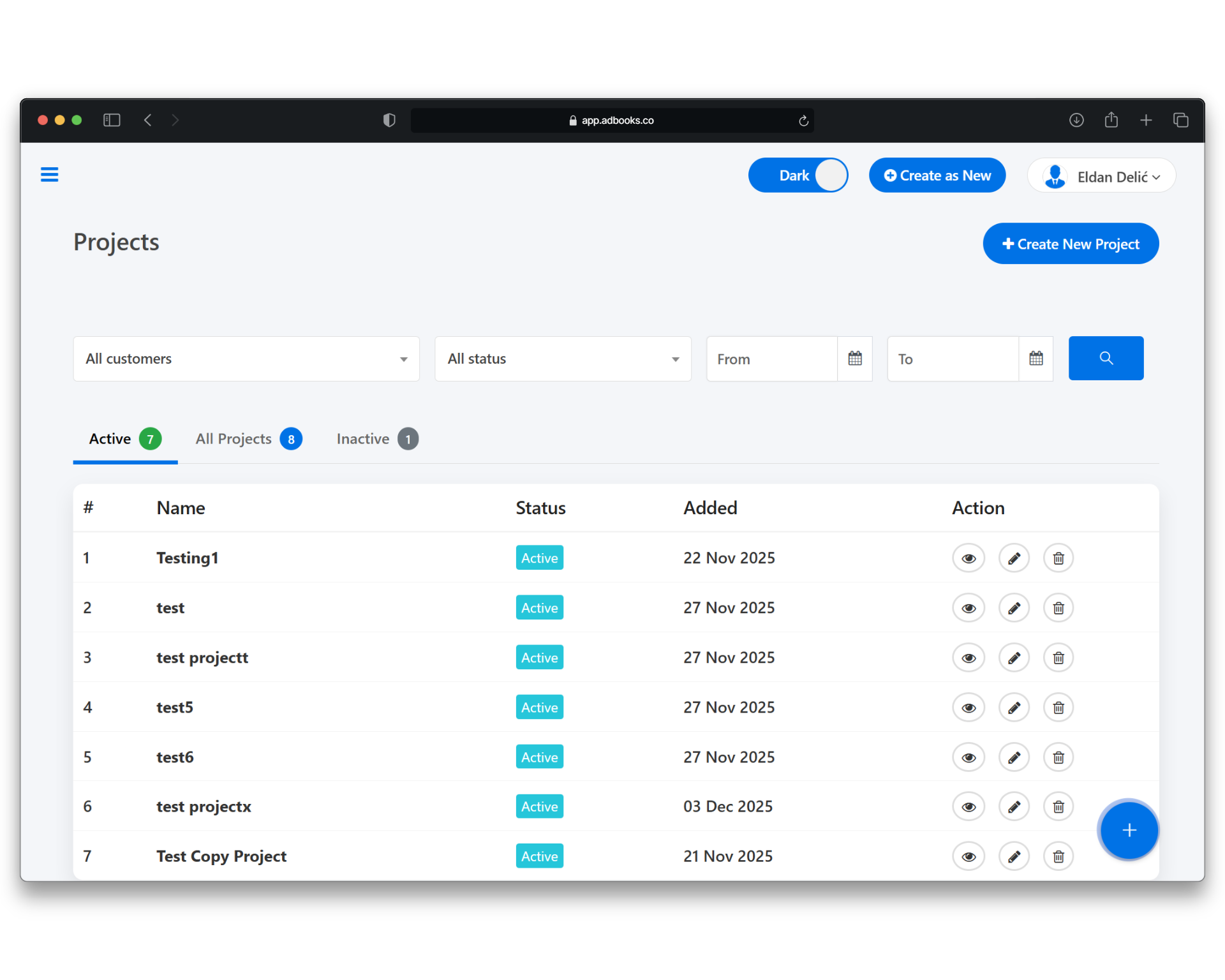This screenshot has width=1225, height=980.
Task: Switch to the All Projects tab
Action: pyautogui.click(x=248, y=439)
